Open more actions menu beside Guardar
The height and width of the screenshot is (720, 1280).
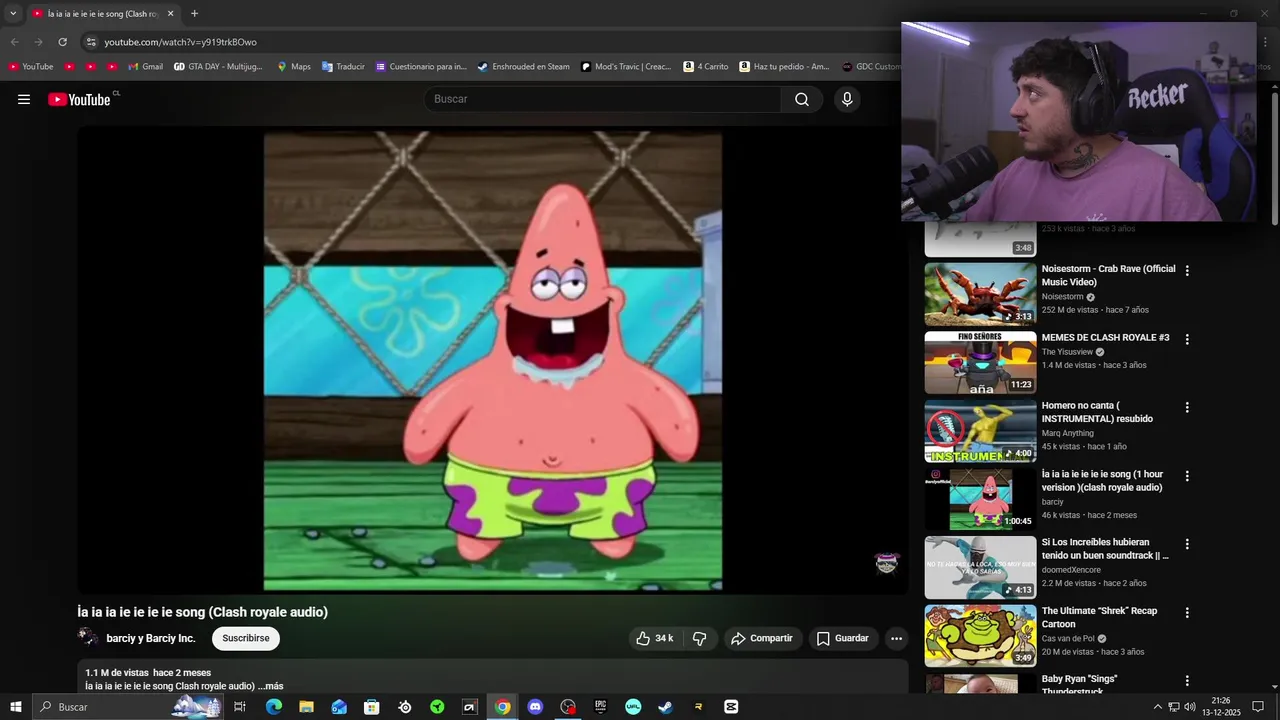896,638
